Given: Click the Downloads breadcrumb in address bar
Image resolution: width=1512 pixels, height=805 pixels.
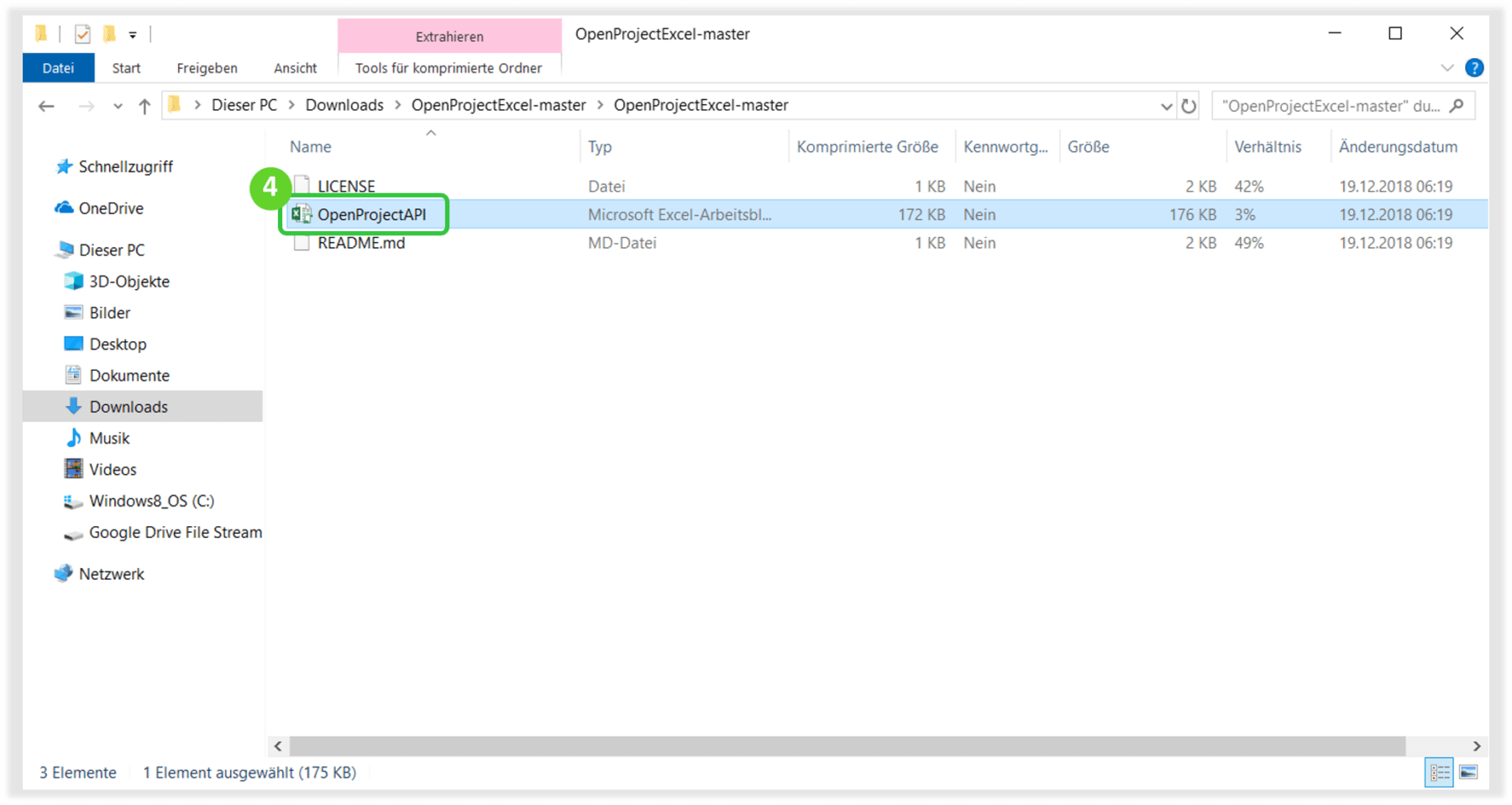Looking at the screenshot, I should (x=344, y=105).
